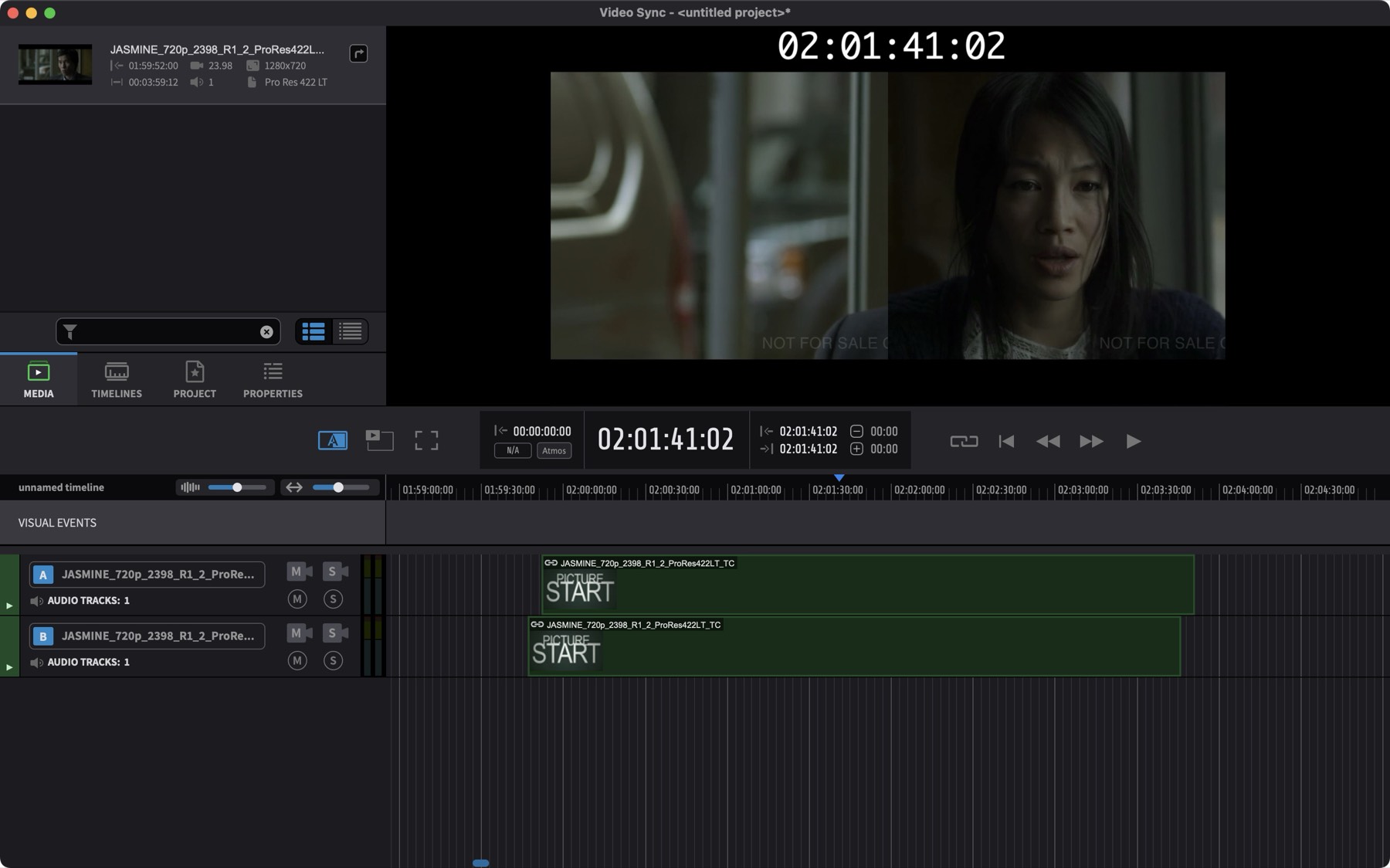
Task: Click the horizontal scrollbar handle at bottom
Action: [480, 863]
